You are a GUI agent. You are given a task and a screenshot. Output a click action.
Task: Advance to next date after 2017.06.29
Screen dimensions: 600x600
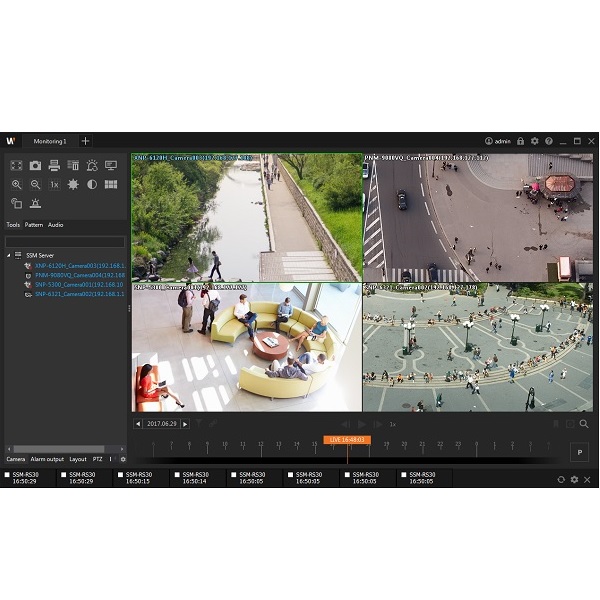pyautogui.click(x=185, y=424)
